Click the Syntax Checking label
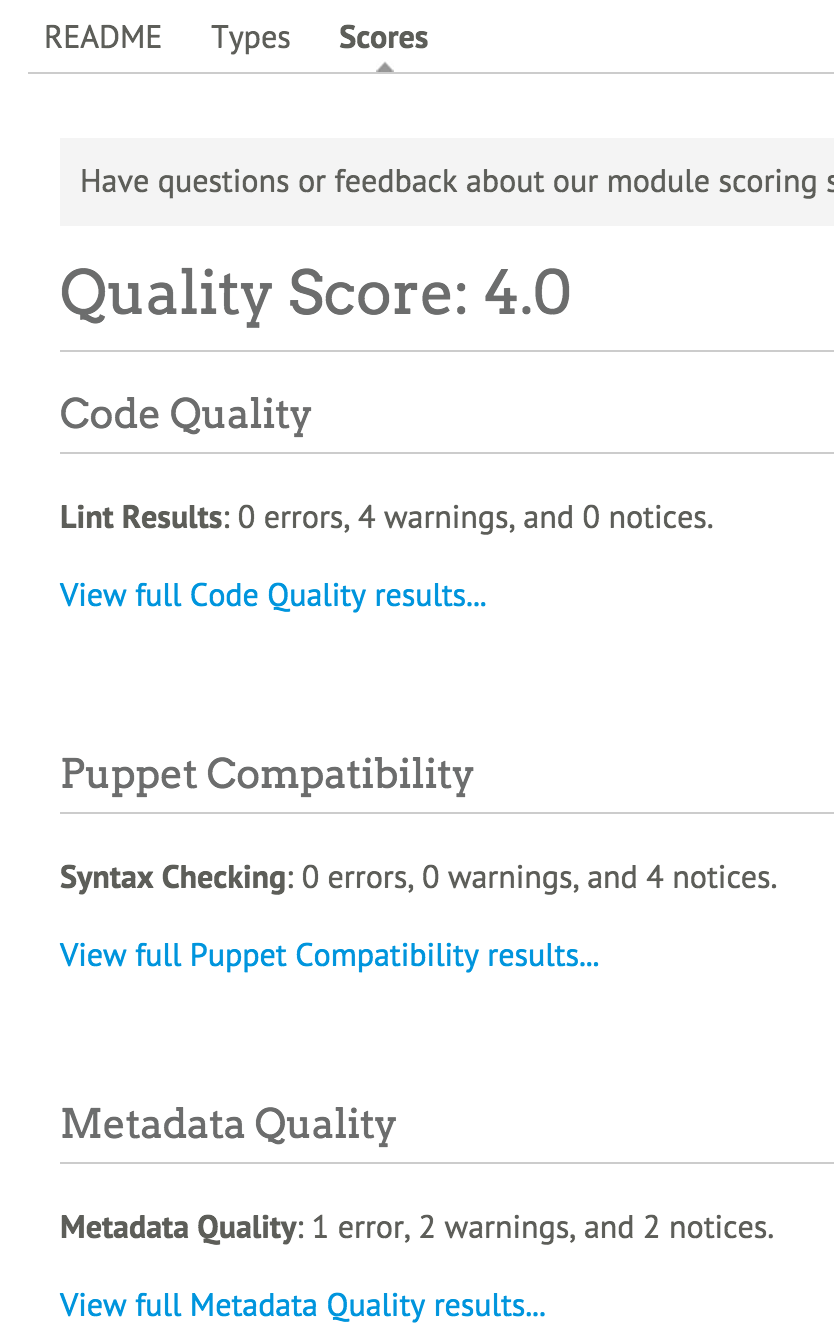The height and width of the screenshot is (1342, 834). (x=172, y=876)
